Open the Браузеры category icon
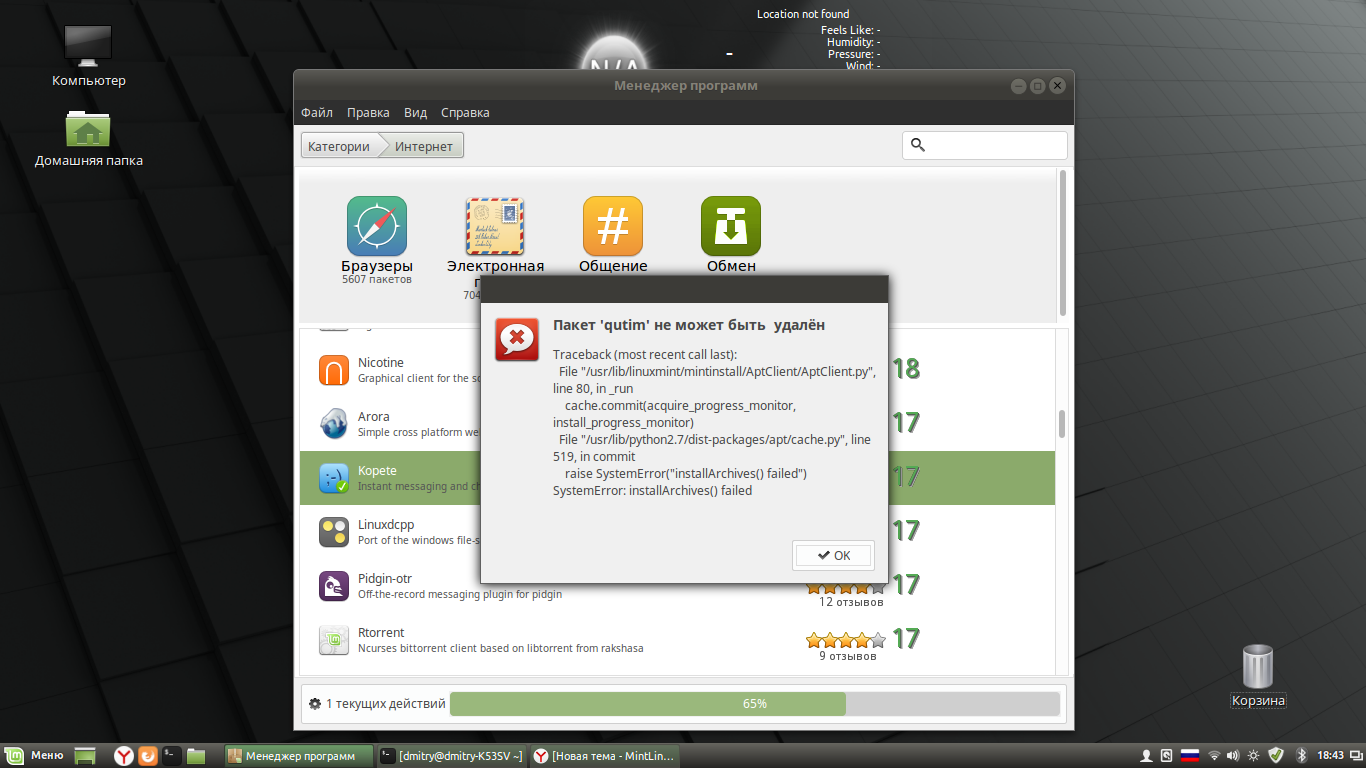The width and height of the screenshot is (1366, 768). coord(377,226)
